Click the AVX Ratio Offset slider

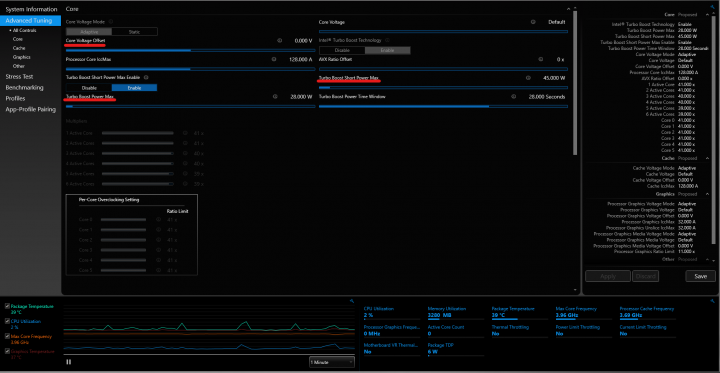pos(443,69)
